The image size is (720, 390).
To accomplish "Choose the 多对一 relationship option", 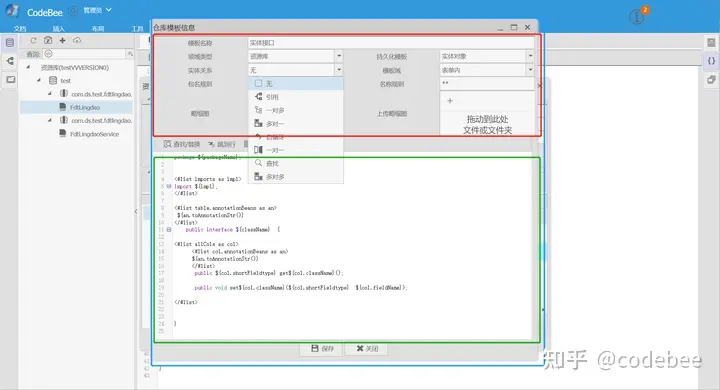I will point(296,124).
